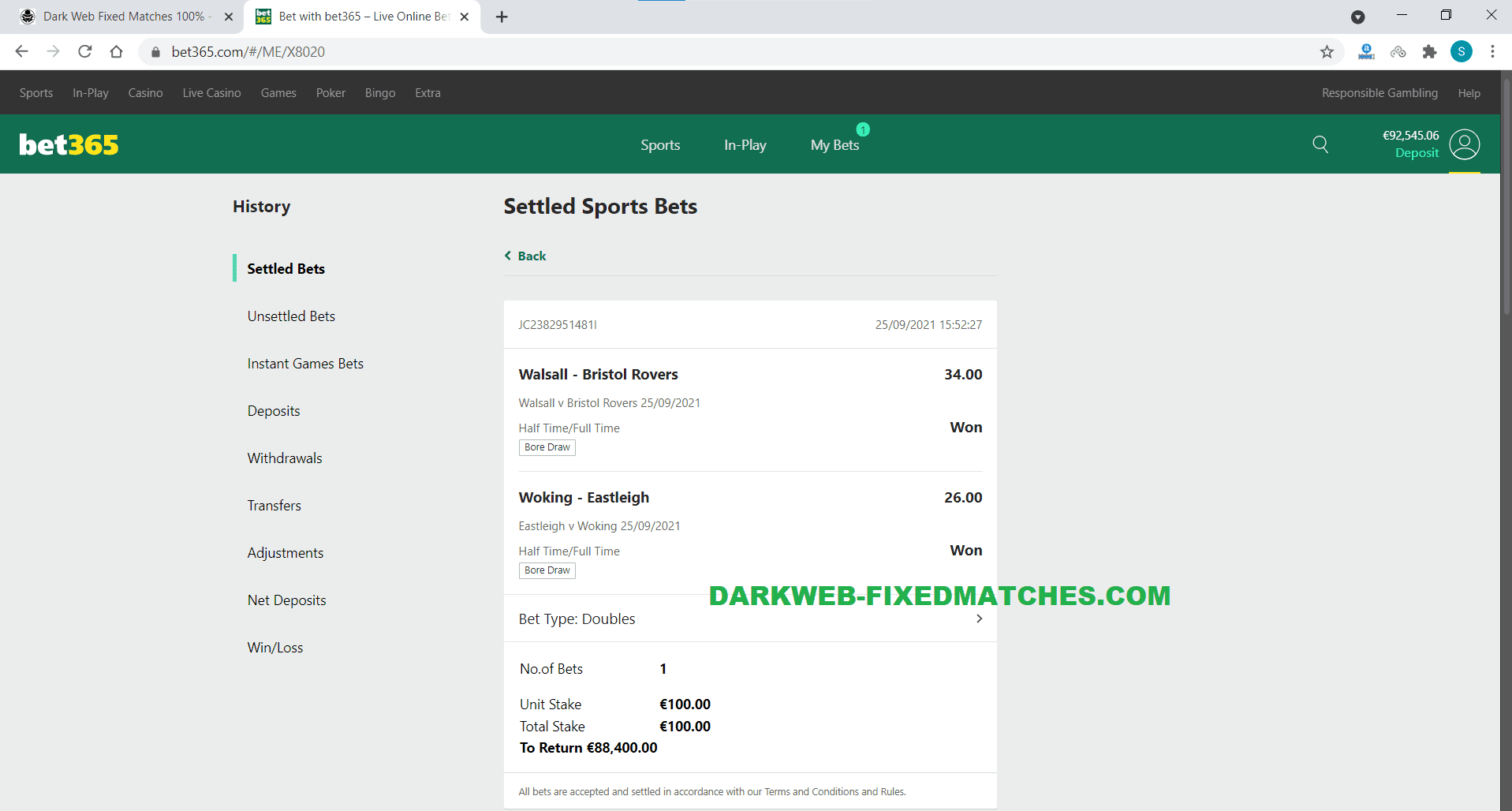Click the Deposit link
Screen dimensions: 1512x811
(1417, 153)
